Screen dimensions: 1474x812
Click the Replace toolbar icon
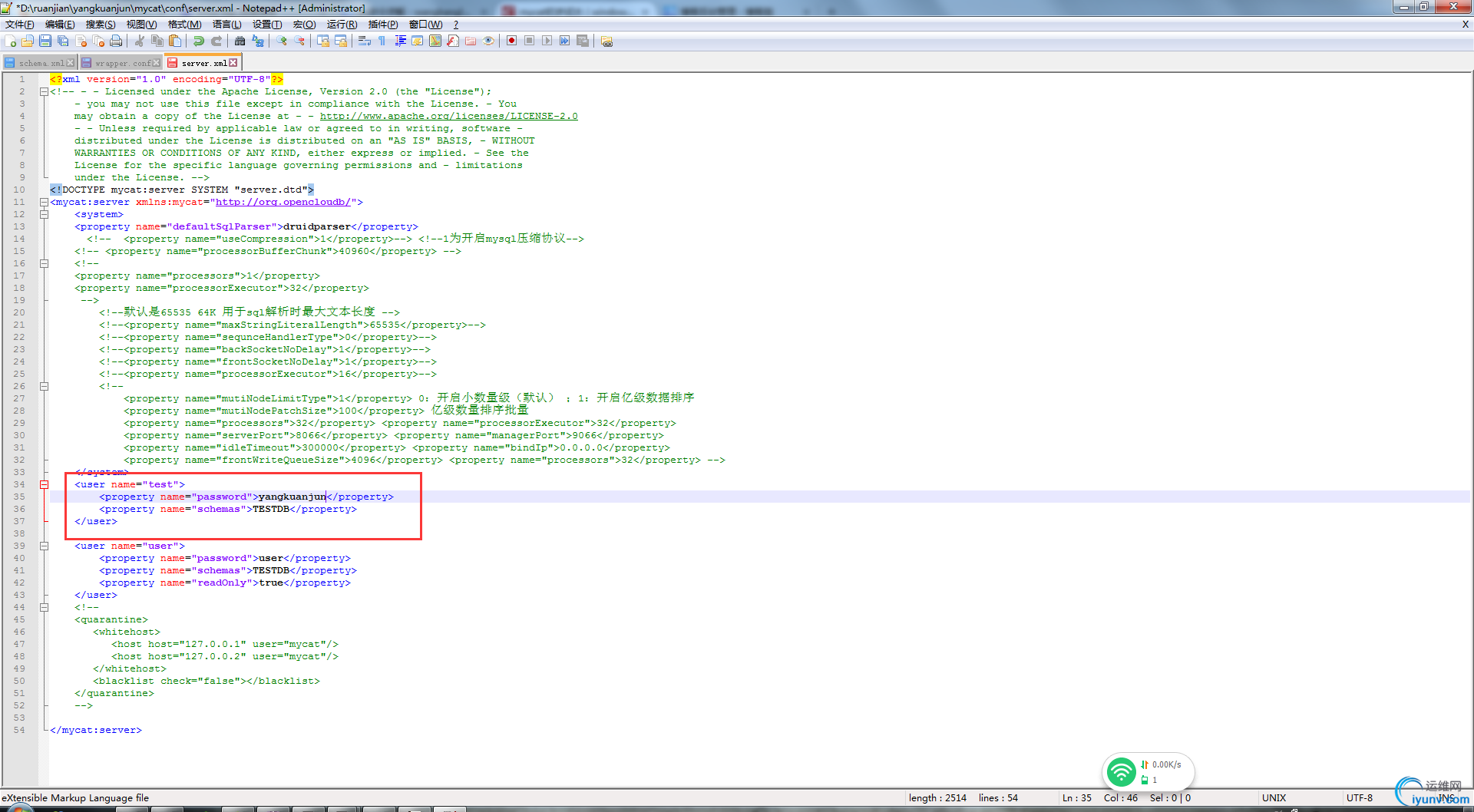click(258, 41)
